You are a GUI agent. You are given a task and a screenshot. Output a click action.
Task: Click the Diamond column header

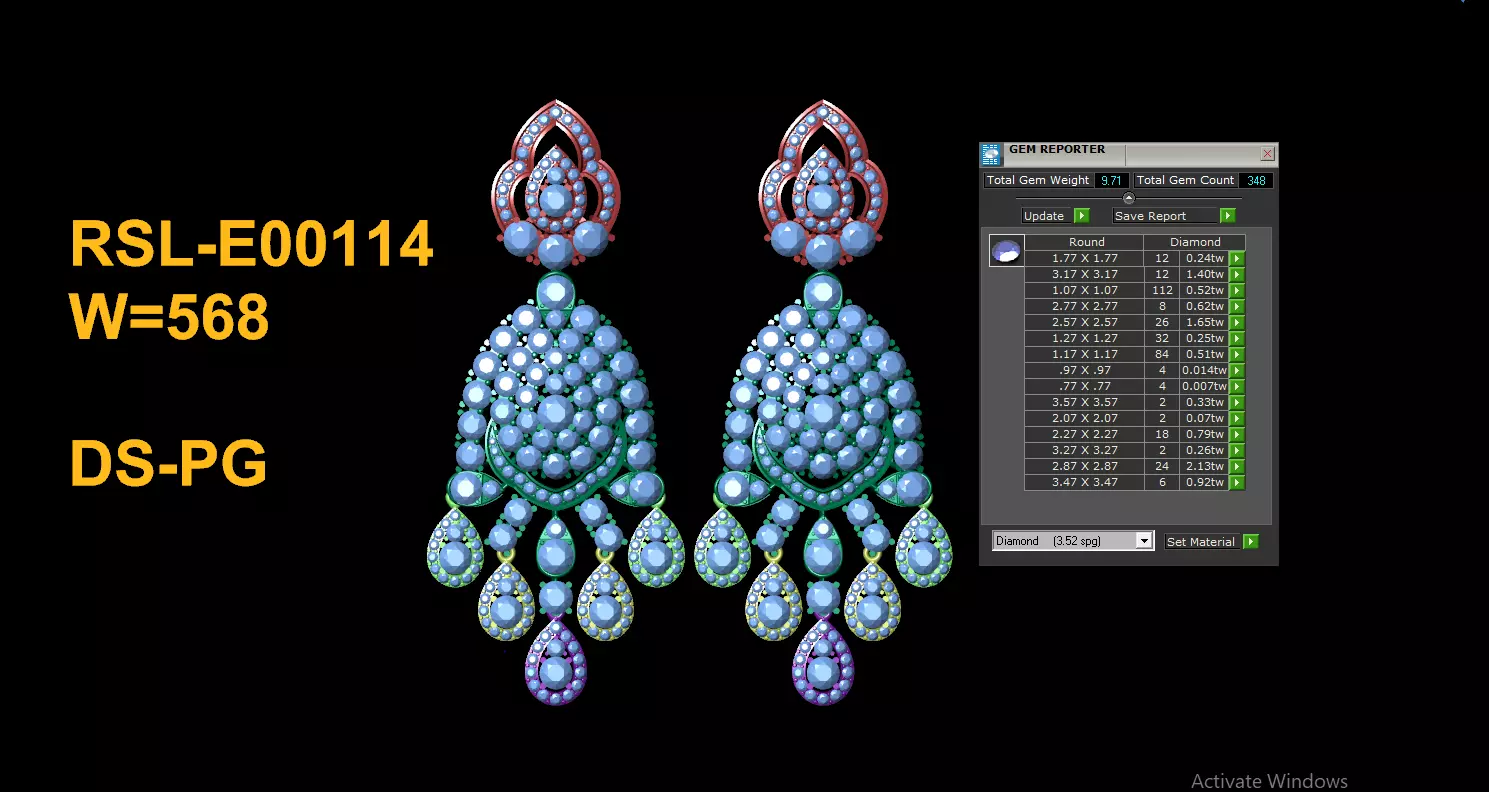pos(1195,242)
